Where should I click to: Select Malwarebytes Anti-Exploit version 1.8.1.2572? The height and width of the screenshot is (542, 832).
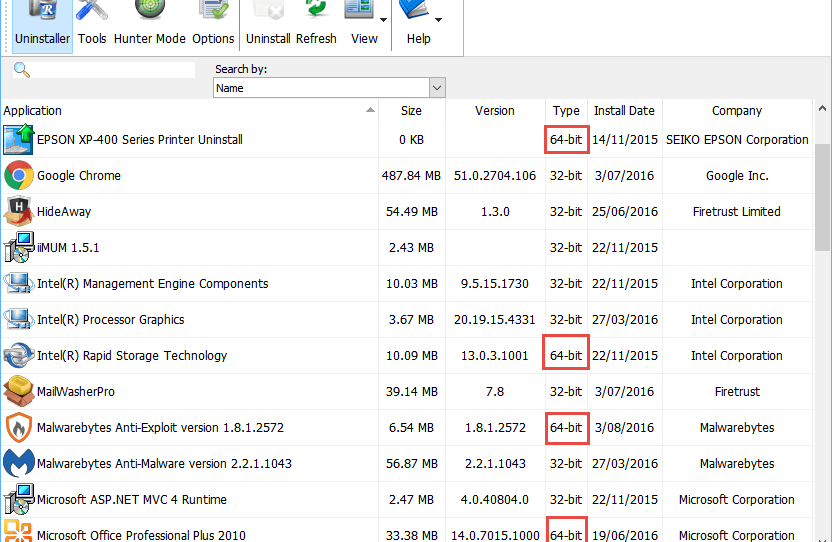pyautogui.click(x=160, y=427)
